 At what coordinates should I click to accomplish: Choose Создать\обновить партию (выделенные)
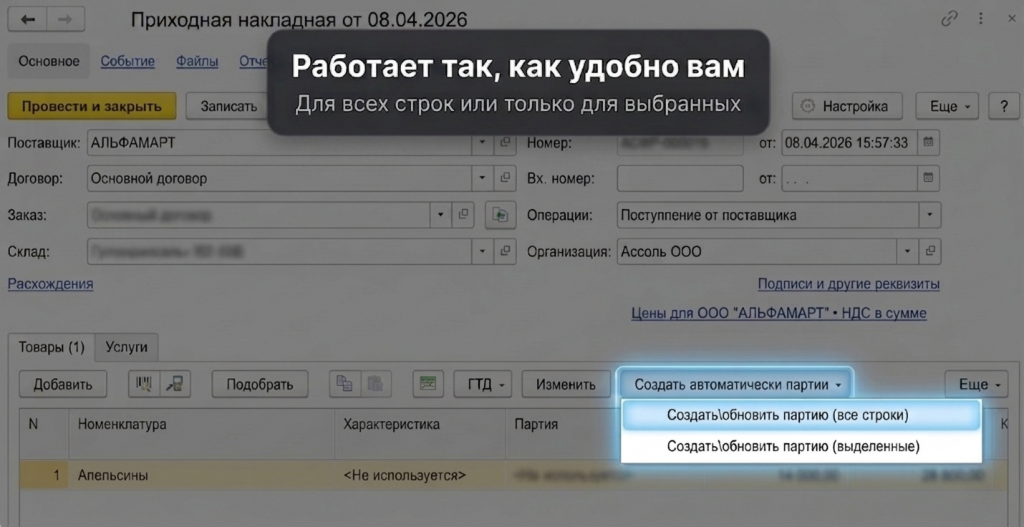[x=801, y=447]
